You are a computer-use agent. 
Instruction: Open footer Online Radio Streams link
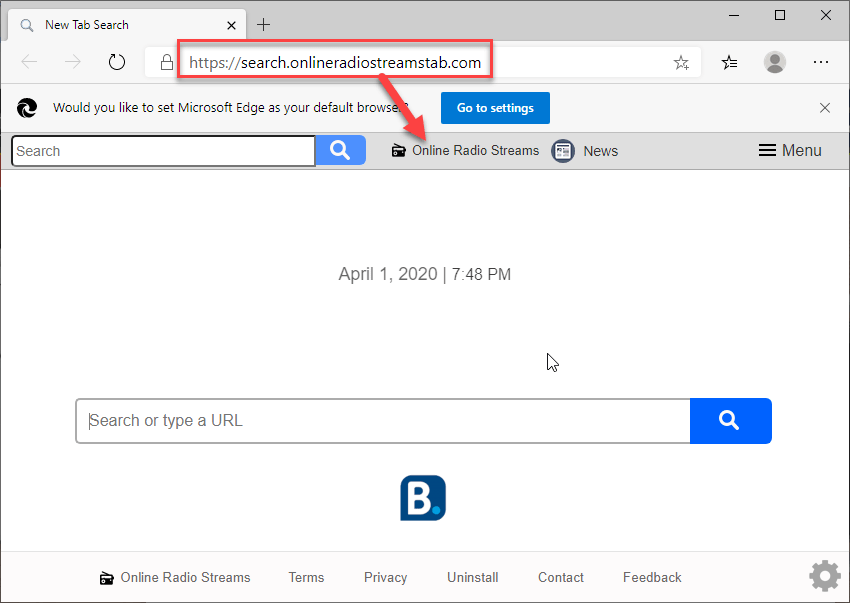coord(175,578)
